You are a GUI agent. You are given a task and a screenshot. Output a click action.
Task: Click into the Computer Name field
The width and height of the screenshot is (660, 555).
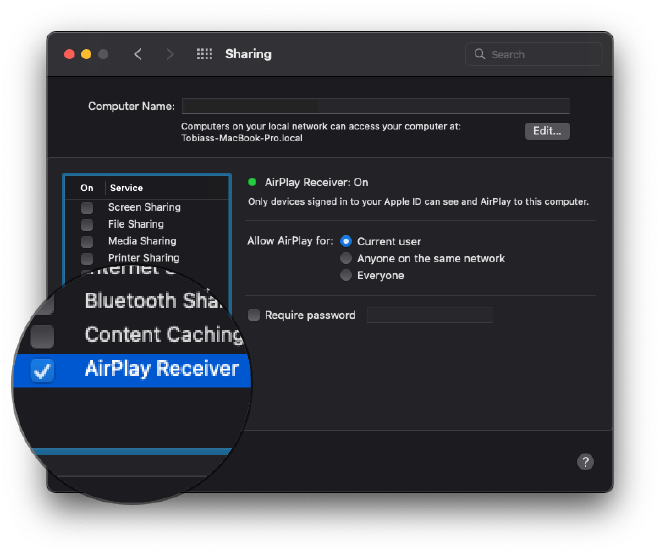click(x=375, y=106)
